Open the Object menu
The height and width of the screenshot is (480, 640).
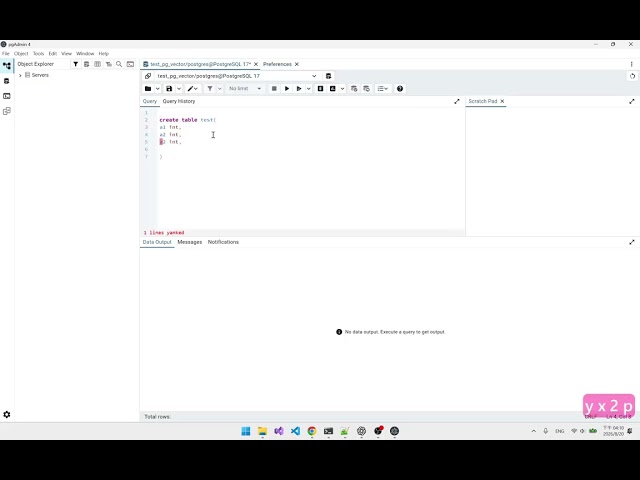click(x=21, y=53)
